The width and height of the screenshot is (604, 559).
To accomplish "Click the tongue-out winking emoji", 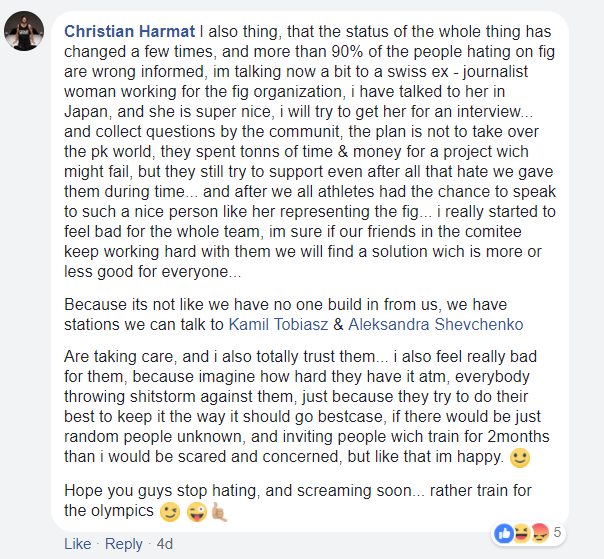I will (x=195, y=511).
